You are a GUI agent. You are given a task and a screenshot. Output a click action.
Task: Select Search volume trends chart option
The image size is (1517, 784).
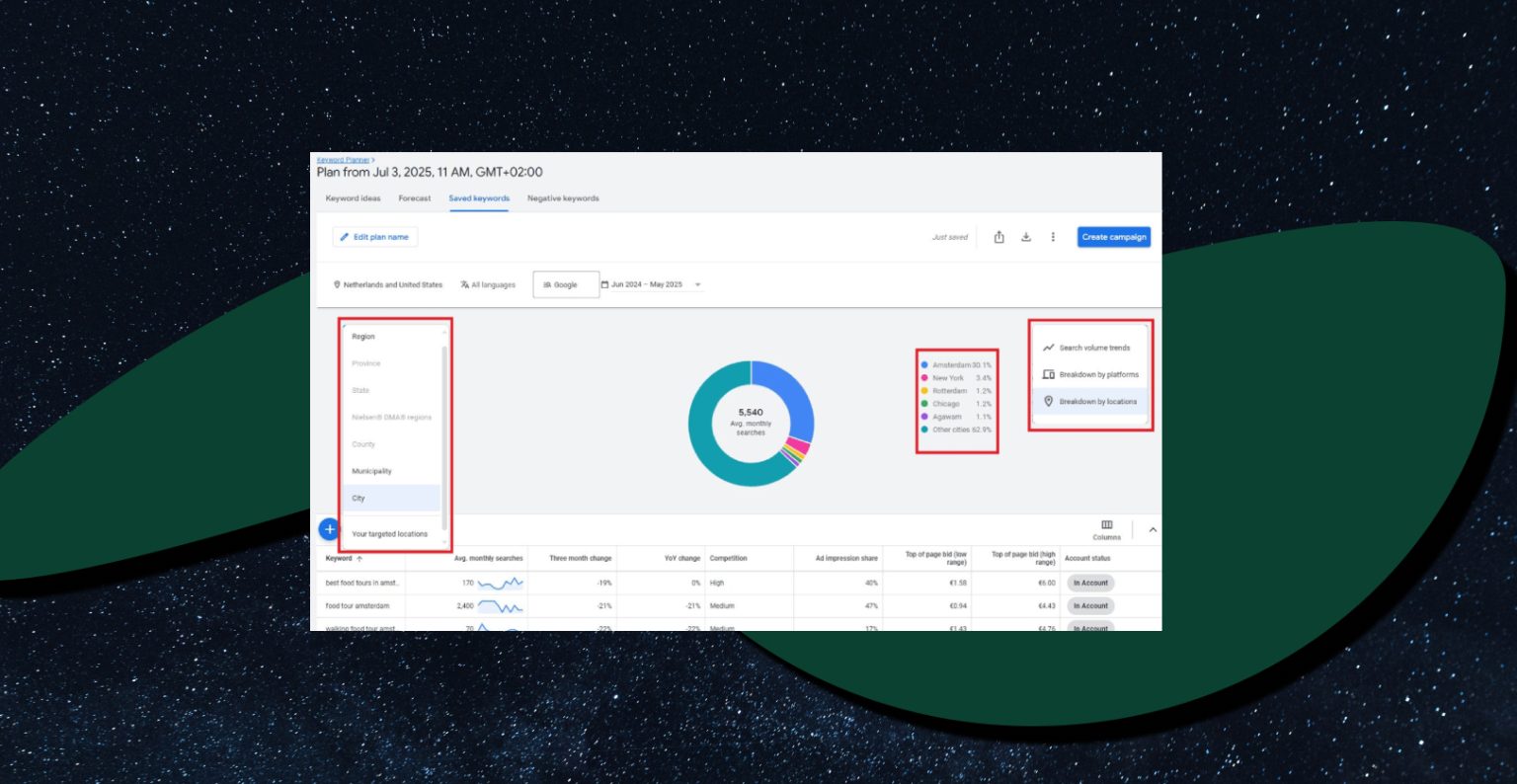pyautogui.click(x=1090, y=348)
